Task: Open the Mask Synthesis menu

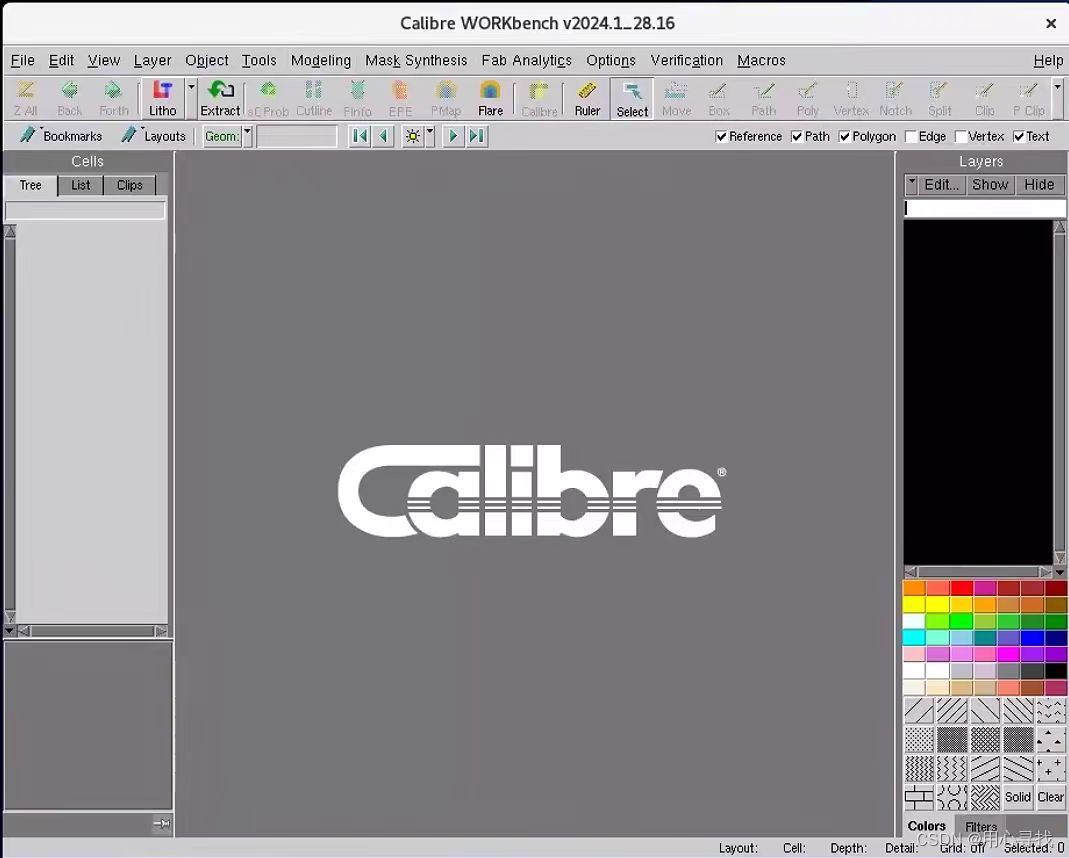Action: (416, 60)
